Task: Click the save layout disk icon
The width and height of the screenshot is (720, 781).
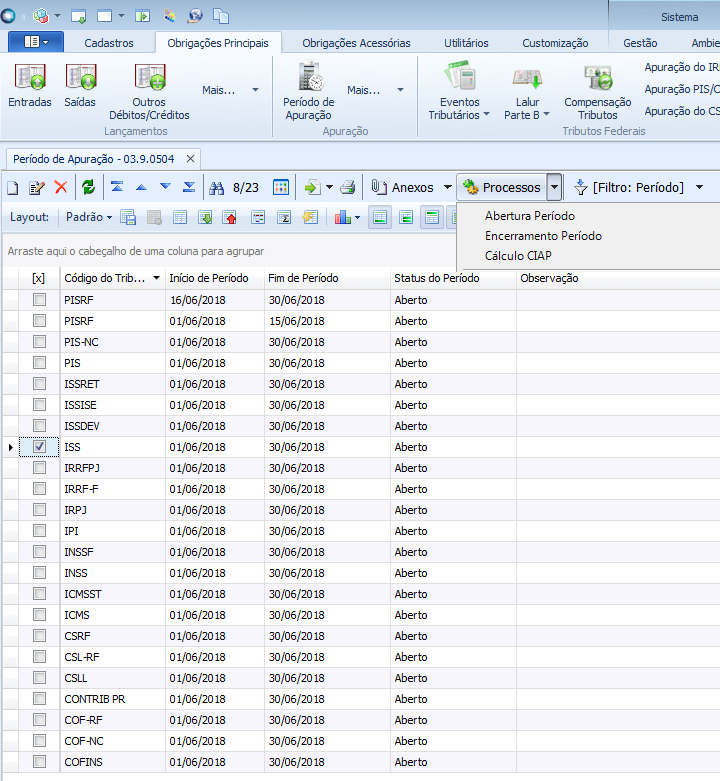Action: pos(128,217)
